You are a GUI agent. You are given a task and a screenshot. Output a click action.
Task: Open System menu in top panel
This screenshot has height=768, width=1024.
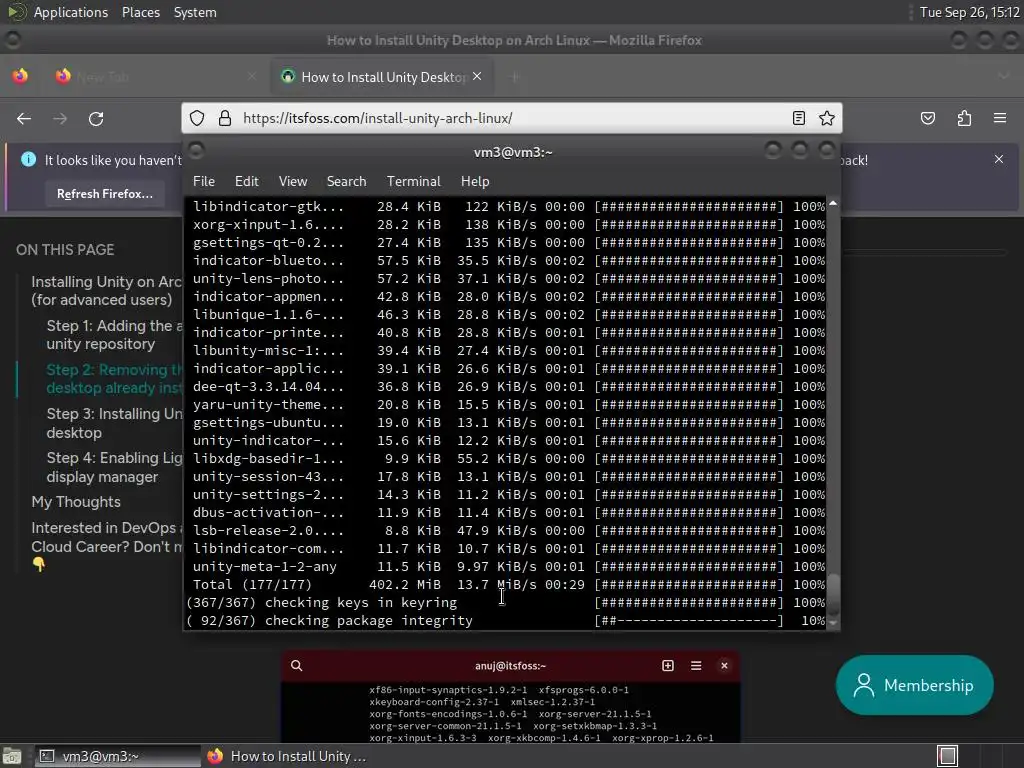point(195,12)
